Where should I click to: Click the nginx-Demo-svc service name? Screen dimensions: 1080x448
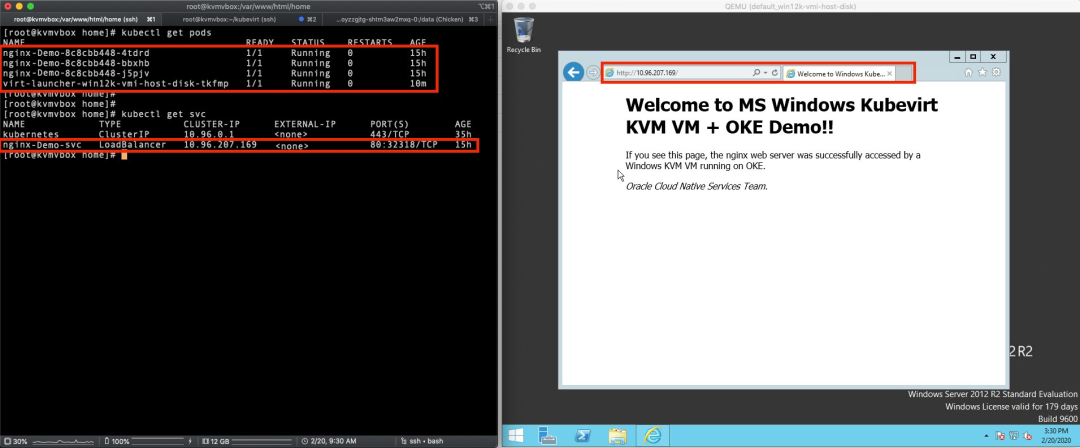point(42,145)
